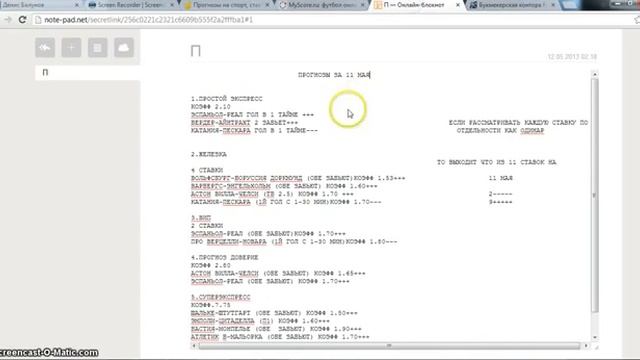Click the line ЭСПАНЬОЛ-РЕАЛ ГОЛ В 1 ТАЙМЕ
Image resolution: width=640 pixels, height=360 pixels.
[252, 115]
